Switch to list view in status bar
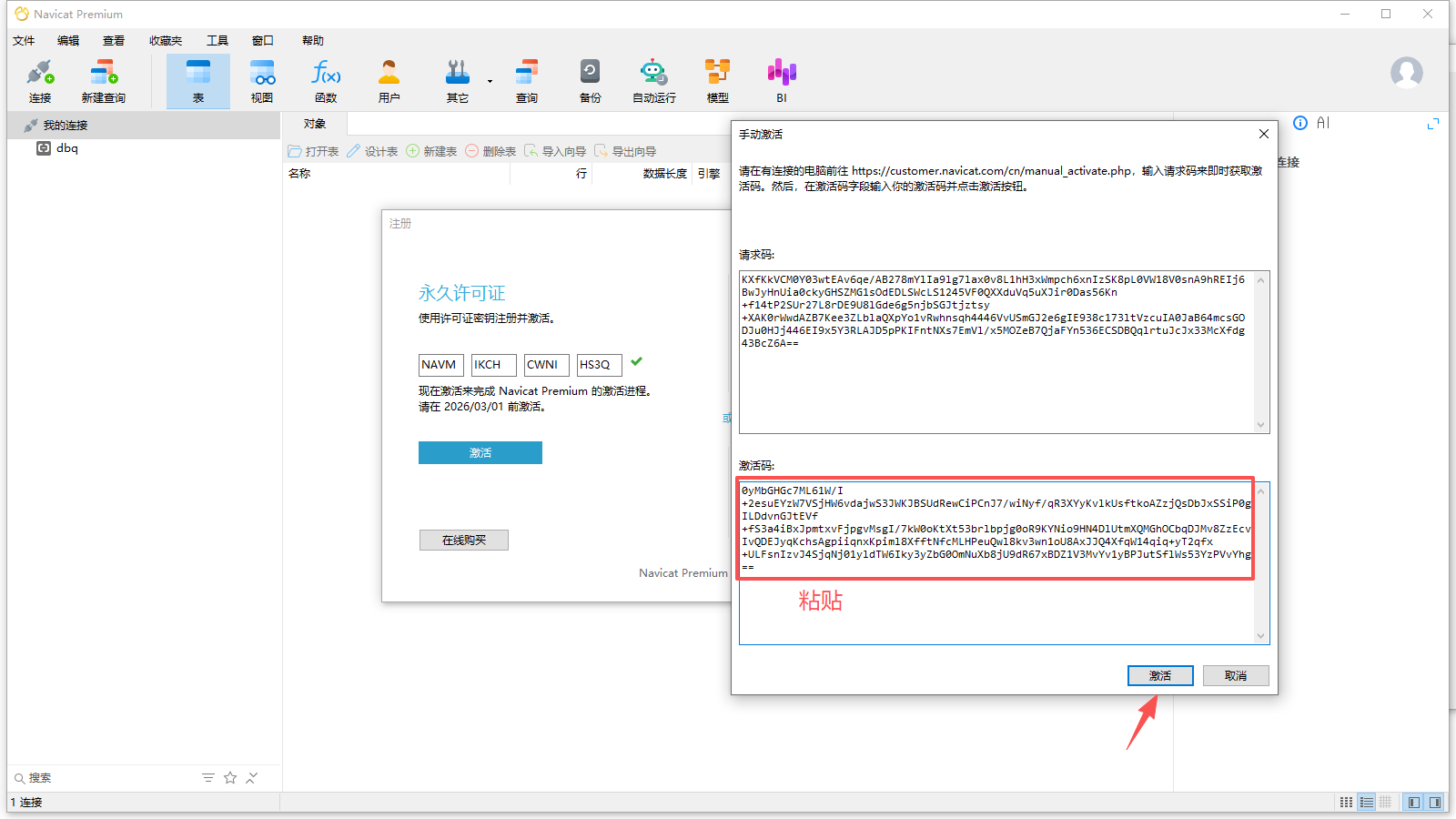Image resolution: width=1456 pixels, height=819 pixels. [1366, 802]
